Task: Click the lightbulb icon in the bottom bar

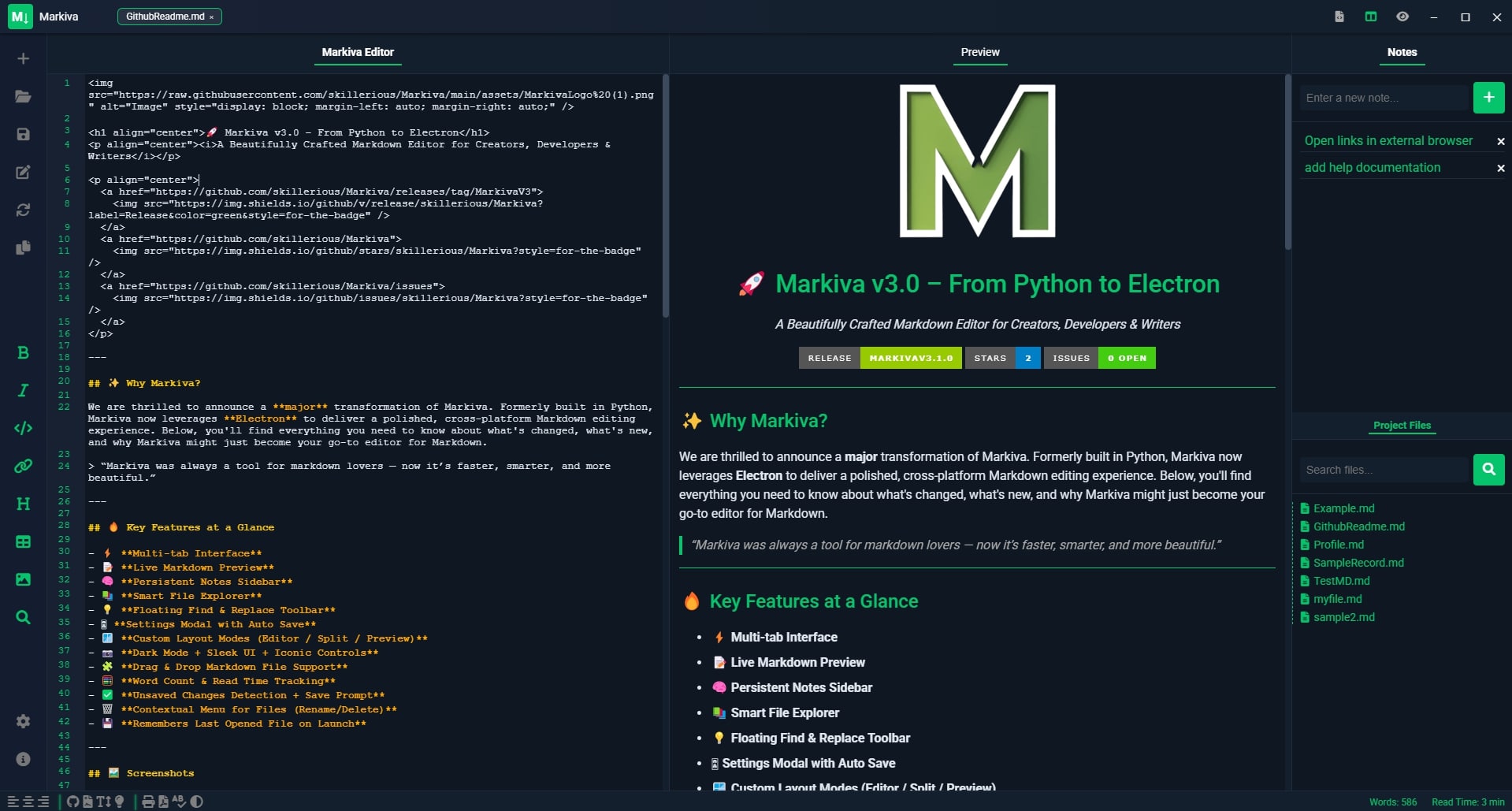Action: 120,802
